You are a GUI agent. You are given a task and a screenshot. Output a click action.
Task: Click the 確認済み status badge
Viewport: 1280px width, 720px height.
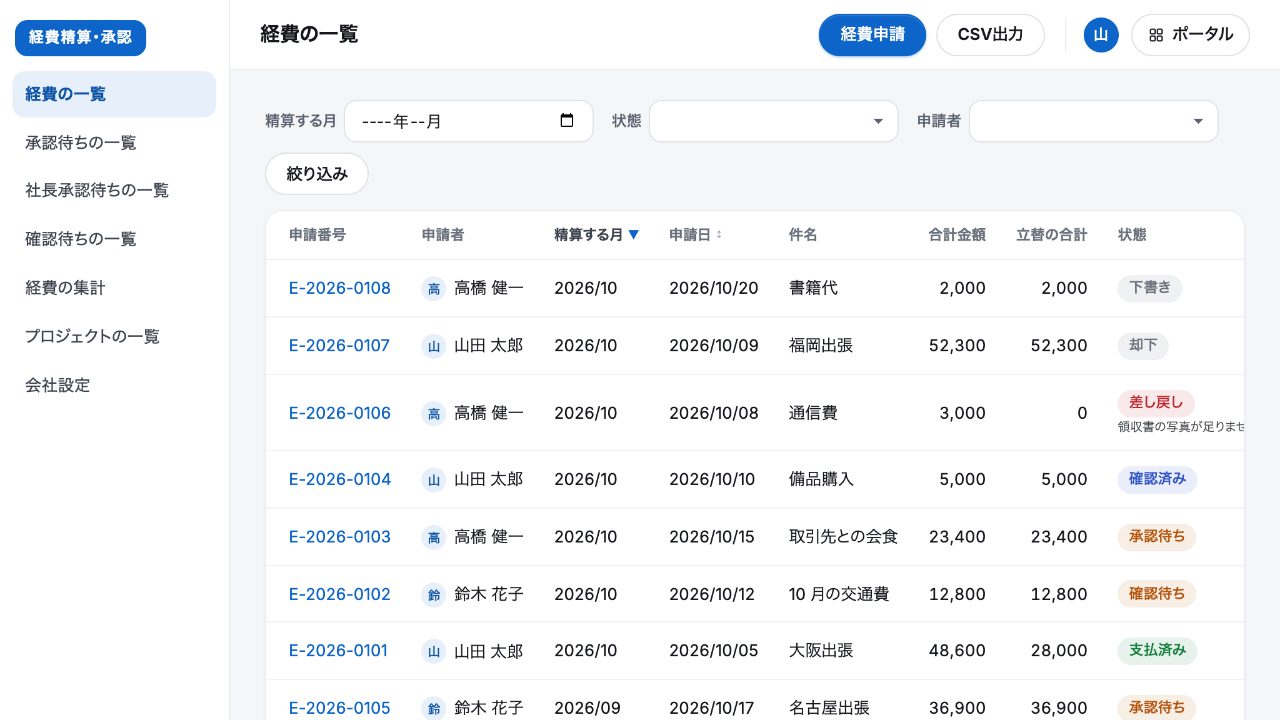pos(1157,480)
